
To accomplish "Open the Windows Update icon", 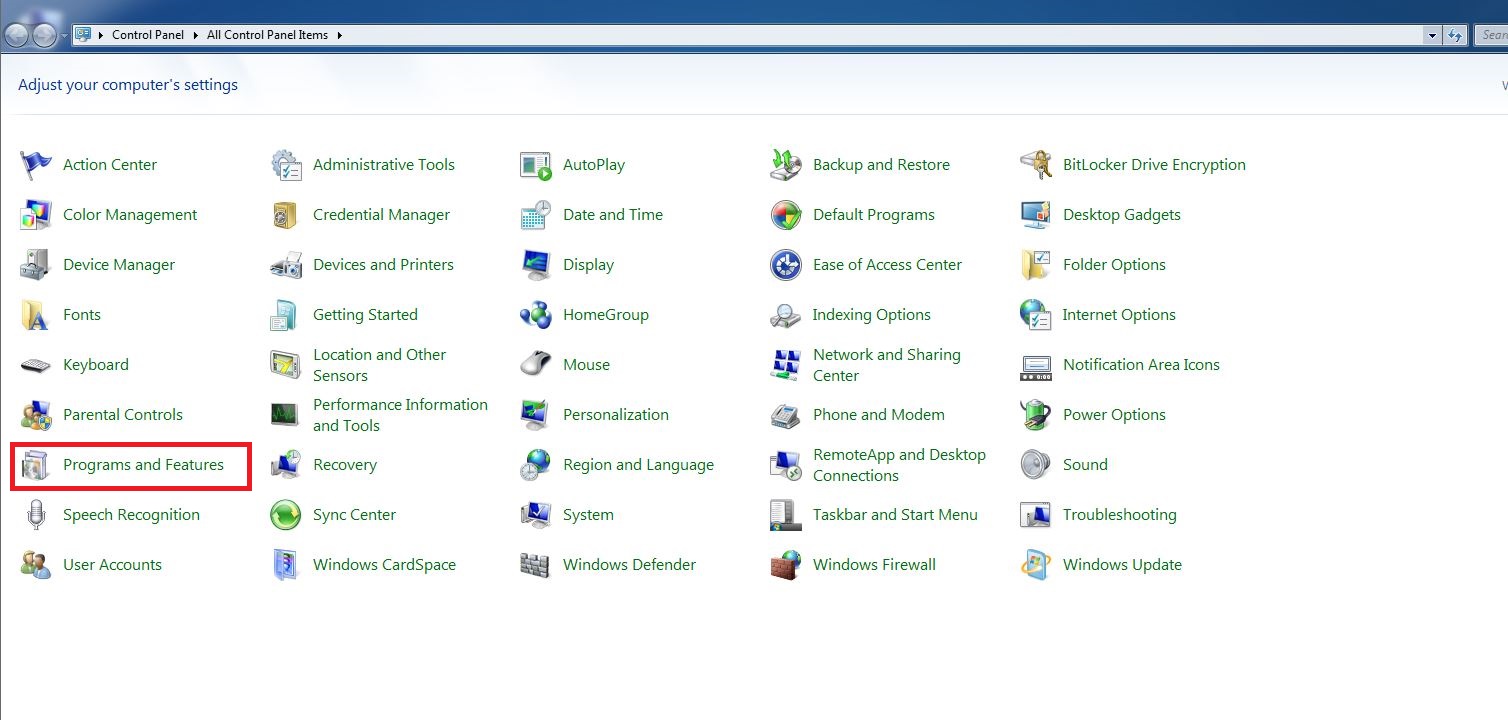I will (1036, 565).
